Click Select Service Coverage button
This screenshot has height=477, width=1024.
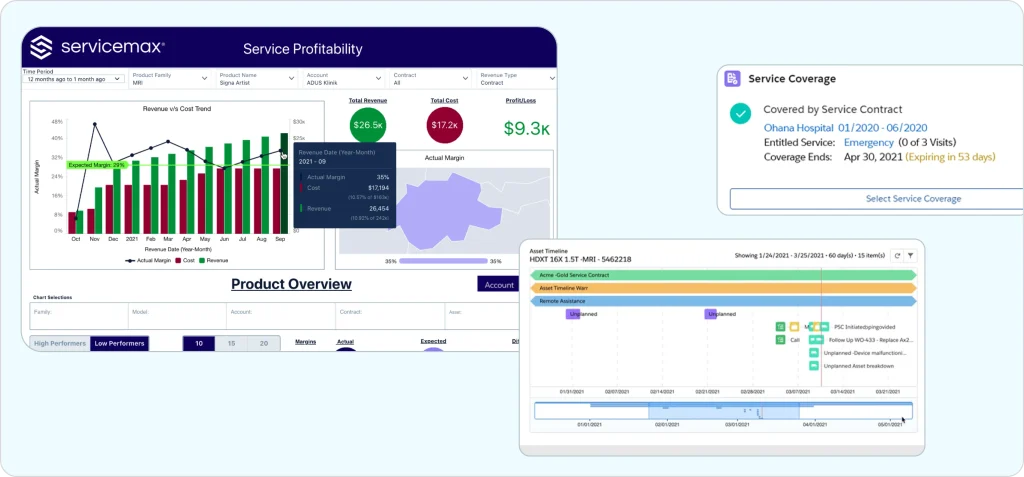coord(876,199)
